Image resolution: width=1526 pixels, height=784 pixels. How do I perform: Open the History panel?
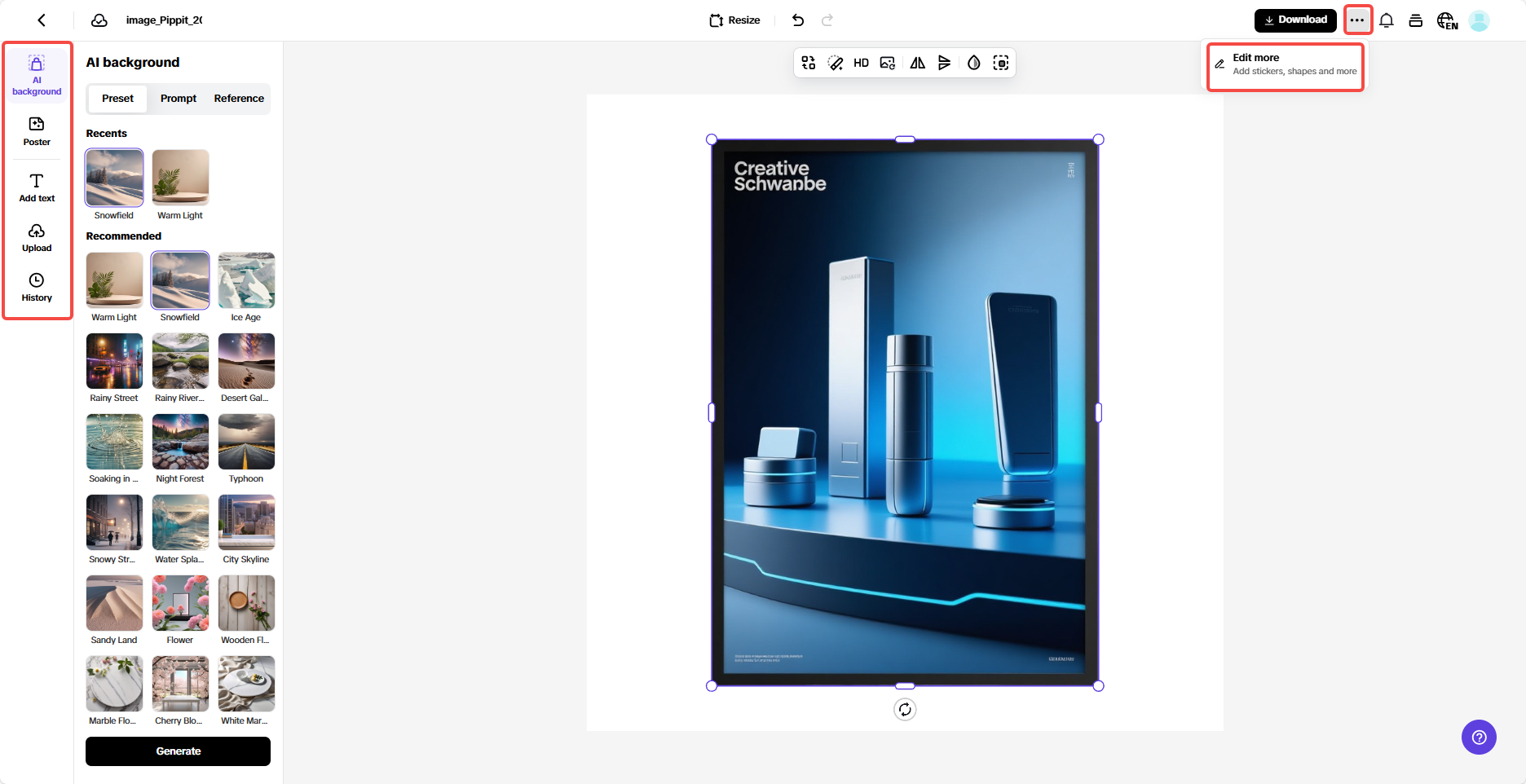pos(37,288)
